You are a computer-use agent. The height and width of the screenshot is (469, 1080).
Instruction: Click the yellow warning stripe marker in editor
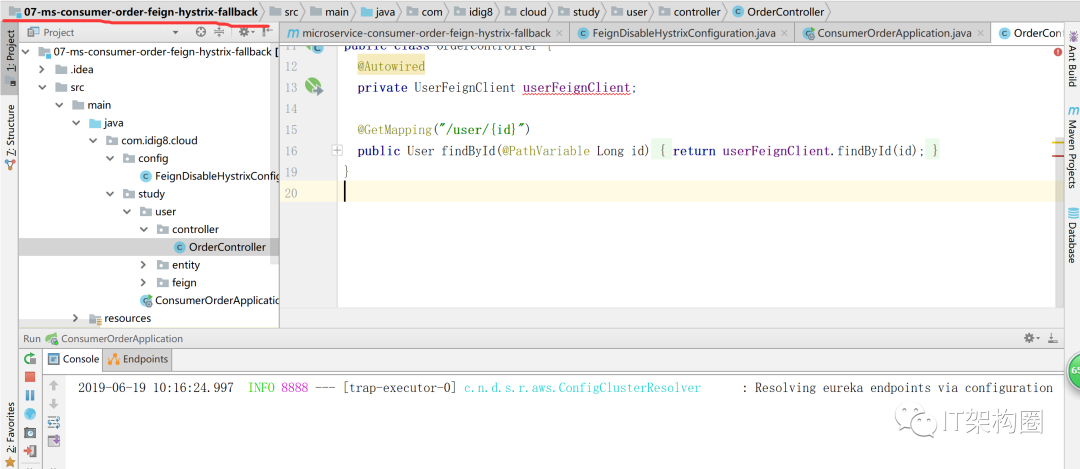tap(1059, 141)
